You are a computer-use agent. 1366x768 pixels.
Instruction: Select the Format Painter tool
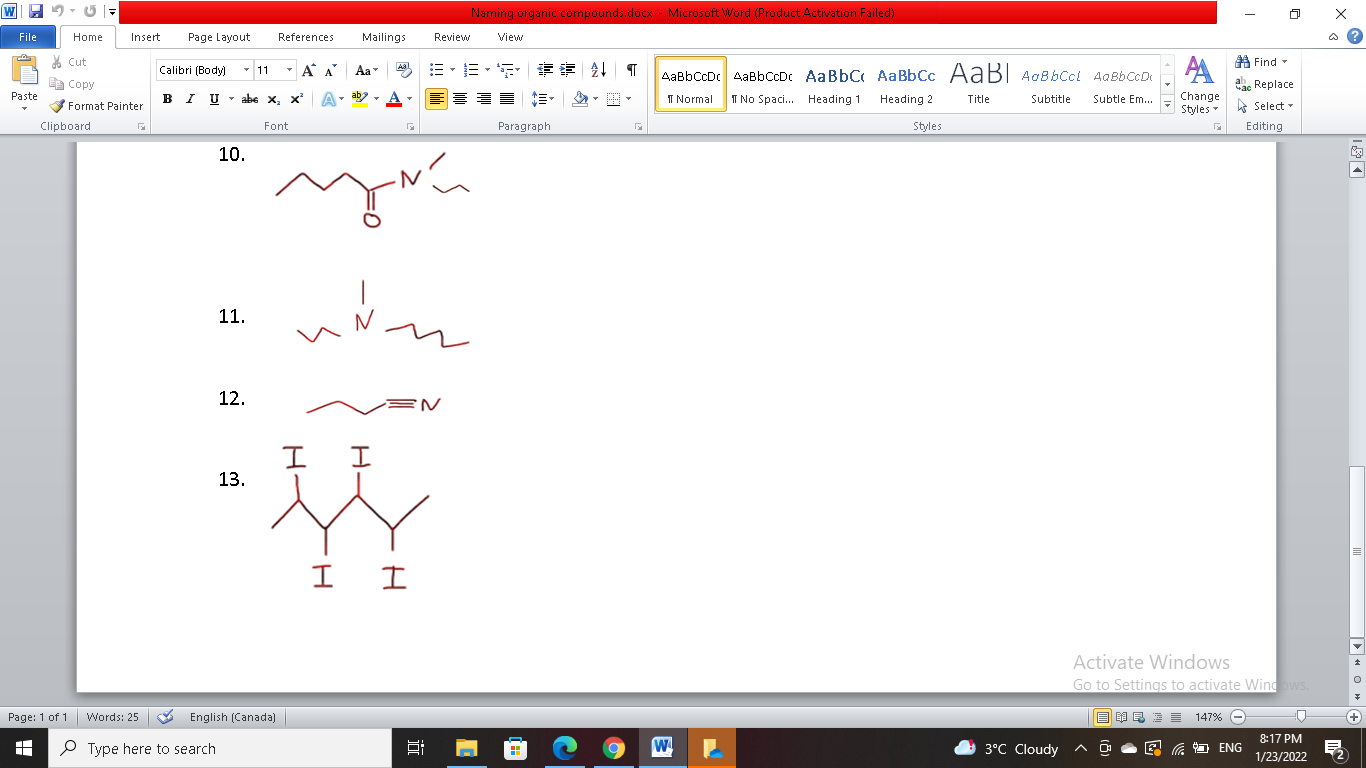pyautogui.click(x=96, y=106)
